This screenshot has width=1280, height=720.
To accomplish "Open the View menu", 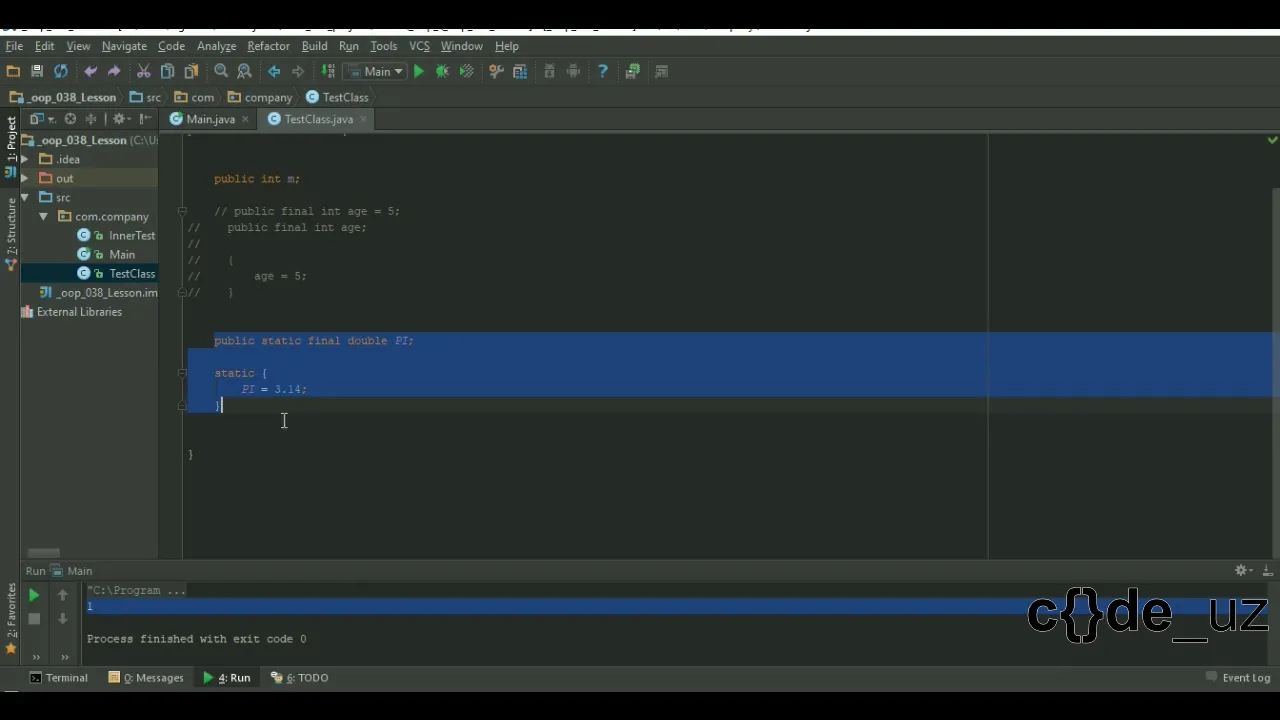I will tap(78, 46).
